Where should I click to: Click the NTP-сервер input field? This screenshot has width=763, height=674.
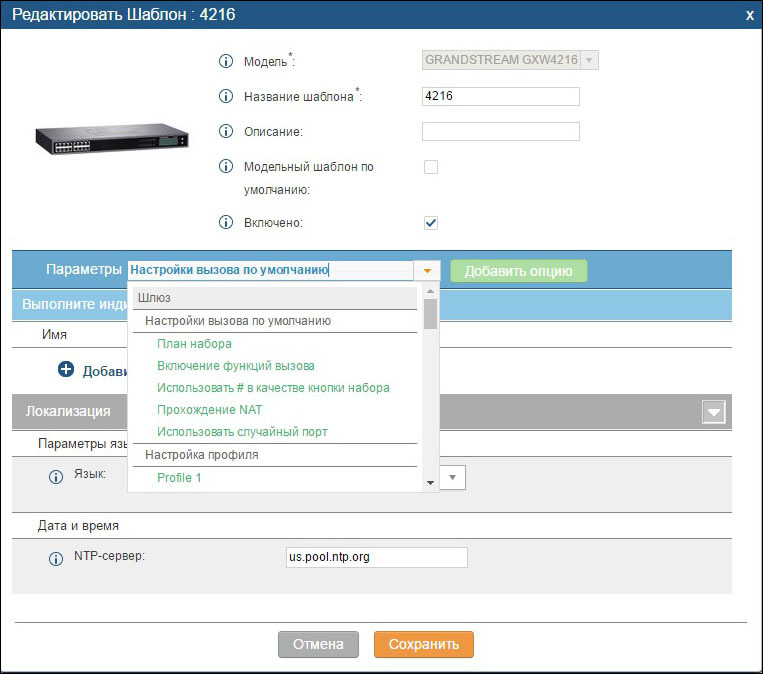pyautogui.click(x=377, y=557)
